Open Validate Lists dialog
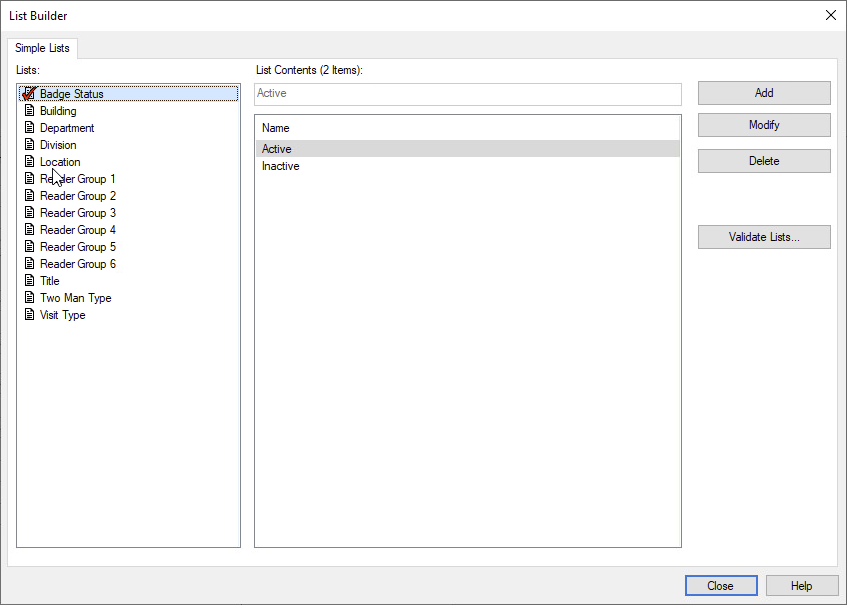This screenshot has height=605, width=847. 764,237
